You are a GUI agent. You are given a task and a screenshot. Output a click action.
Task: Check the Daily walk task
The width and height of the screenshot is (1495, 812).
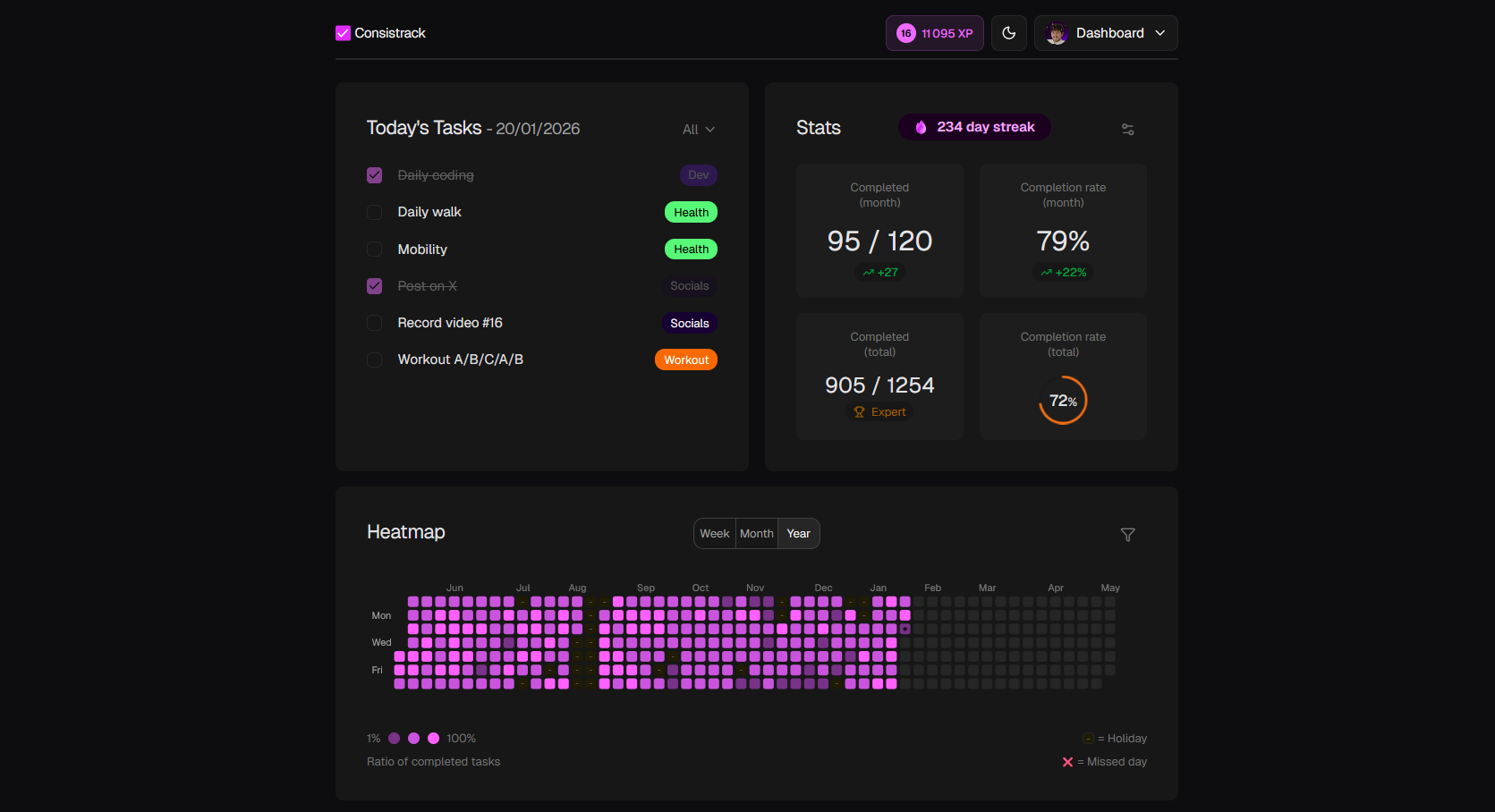(x=375, y=212)
